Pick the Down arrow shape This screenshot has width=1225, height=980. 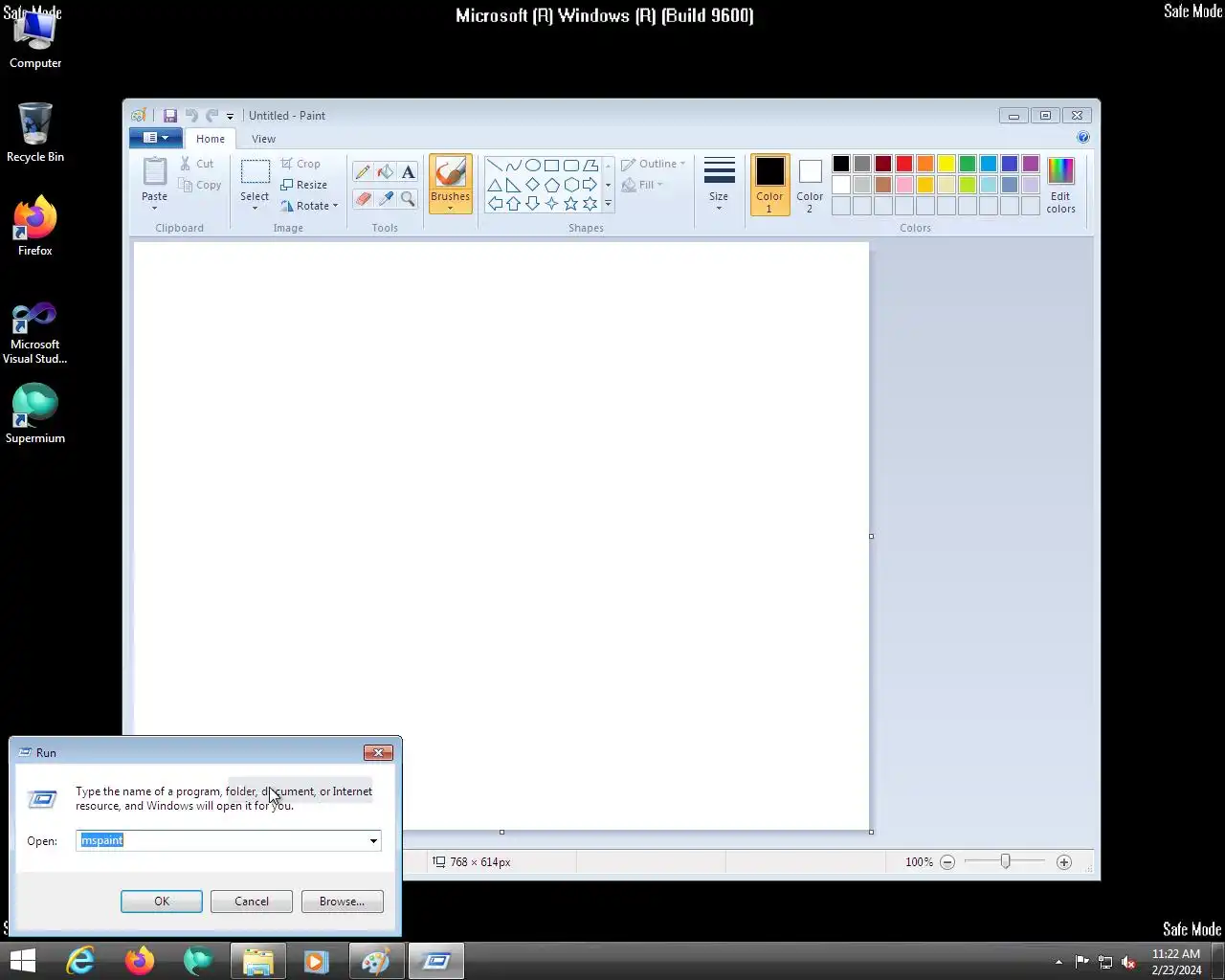533,204
